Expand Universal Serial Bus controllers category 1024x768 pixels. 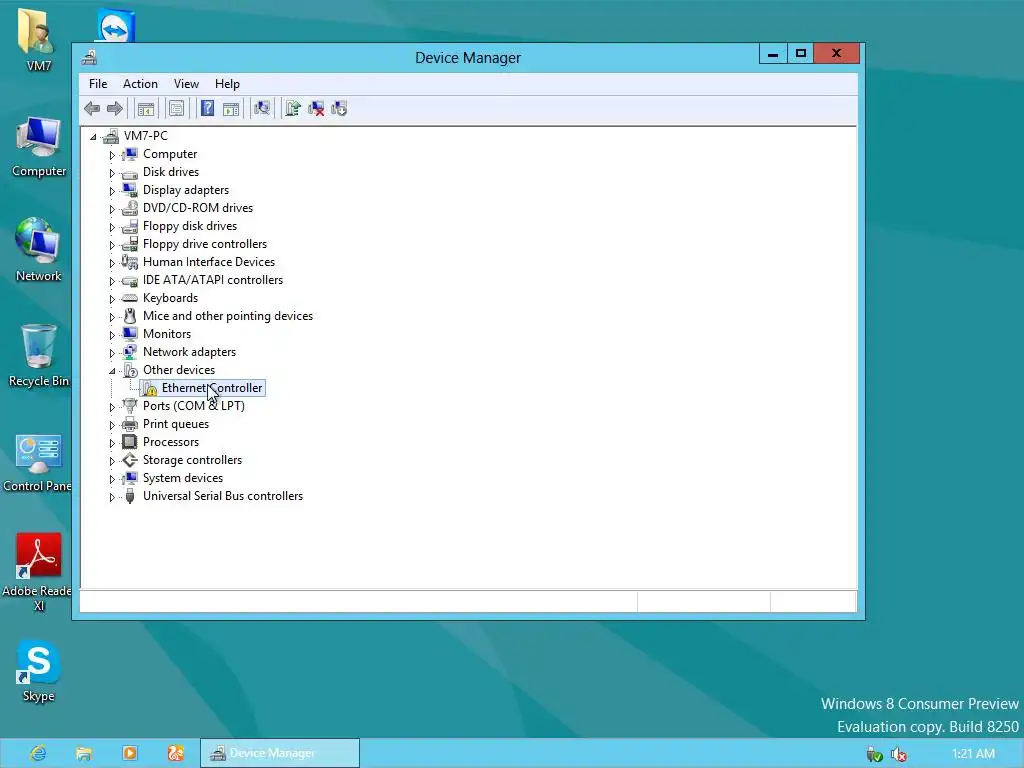[112, 497]
